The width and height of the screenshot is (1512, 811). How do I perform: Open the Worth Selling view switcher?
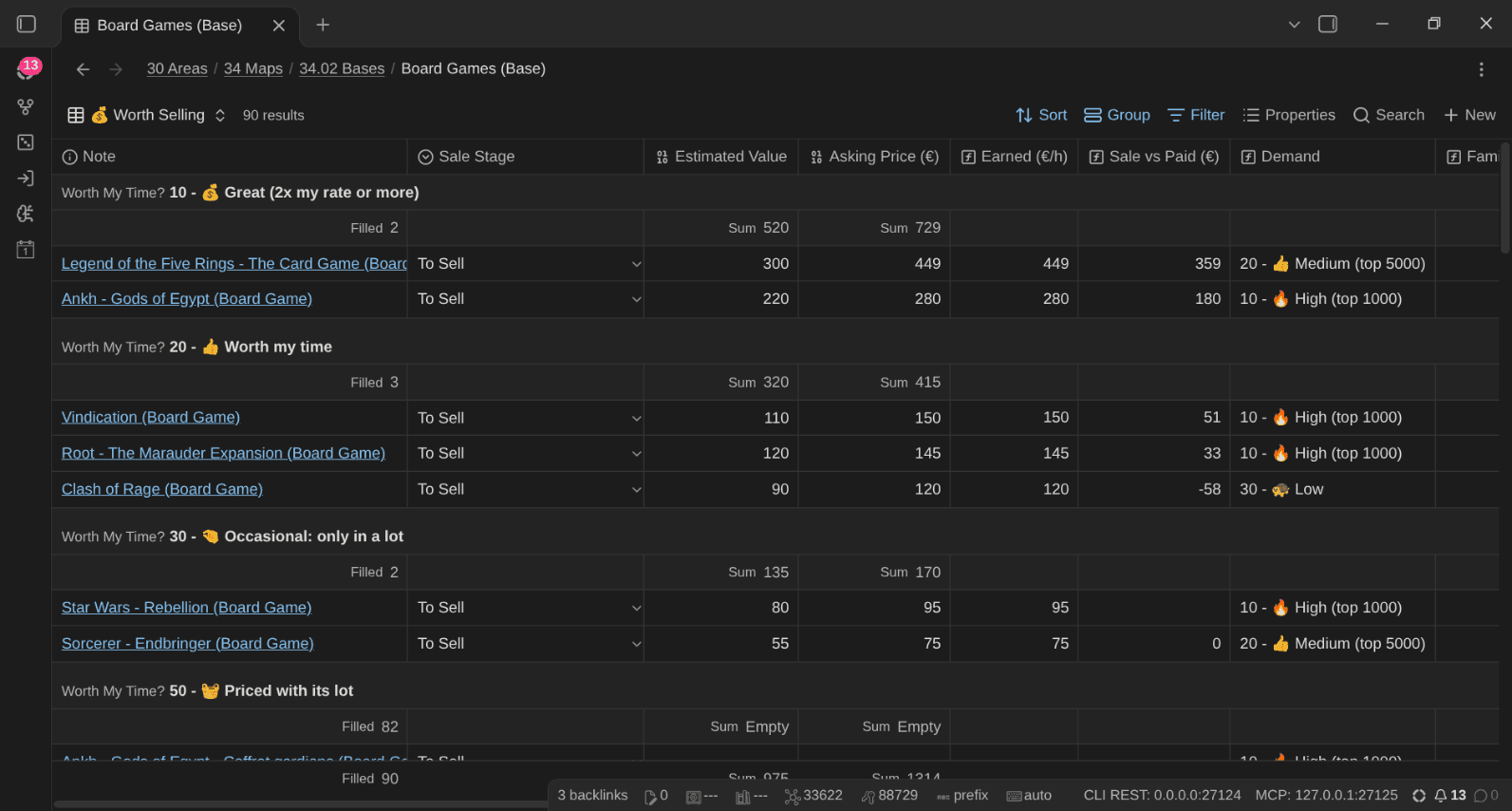[147, 115]
